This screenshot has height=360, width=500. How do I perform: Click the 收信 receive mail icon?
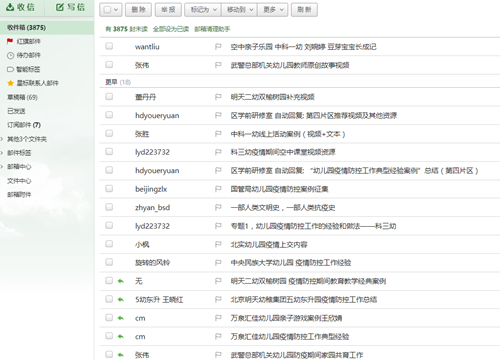click(10, 7)
